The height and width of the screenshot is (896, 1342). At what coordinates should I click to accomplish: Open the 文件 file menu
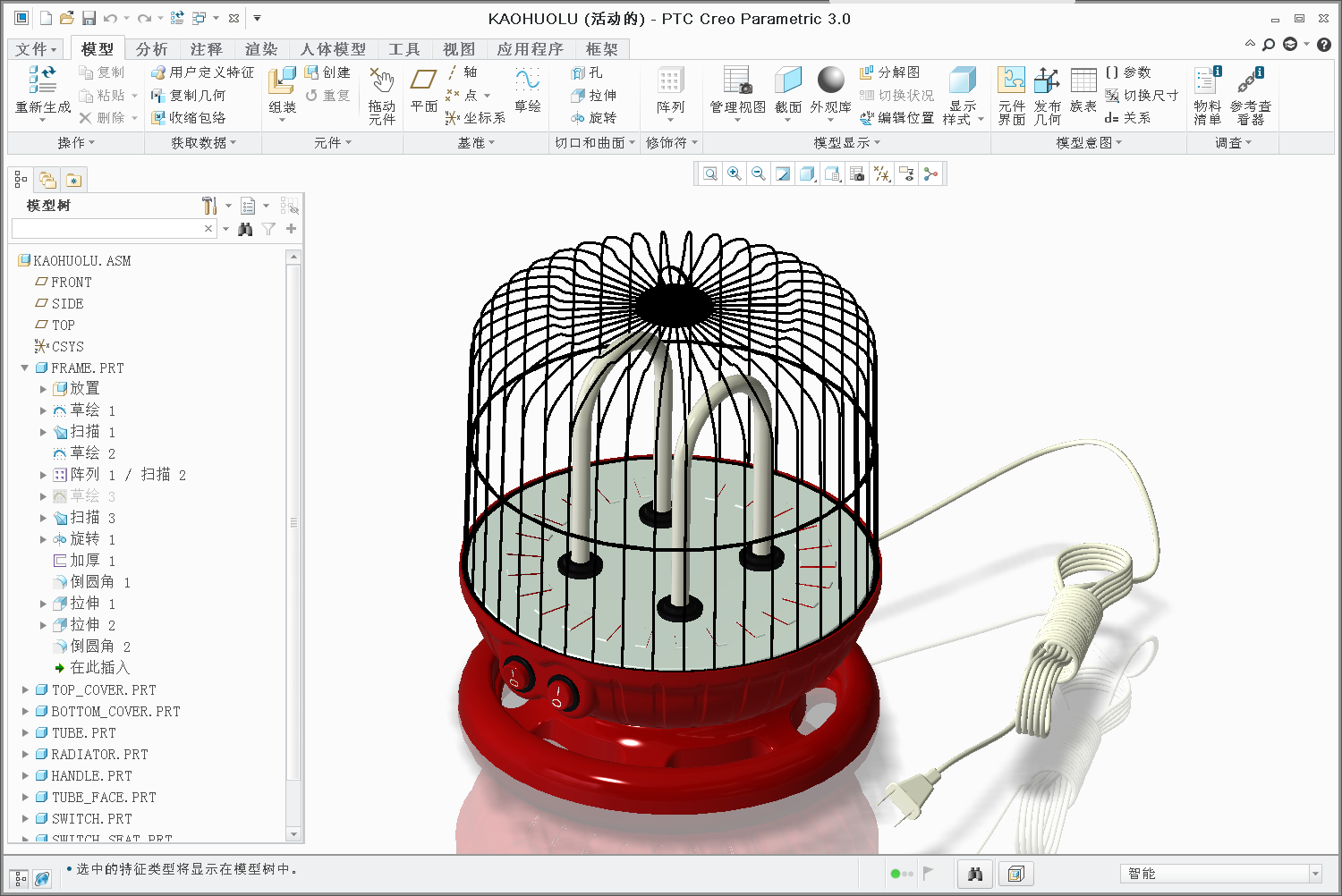pyautogui.click(x=36, y=49)
